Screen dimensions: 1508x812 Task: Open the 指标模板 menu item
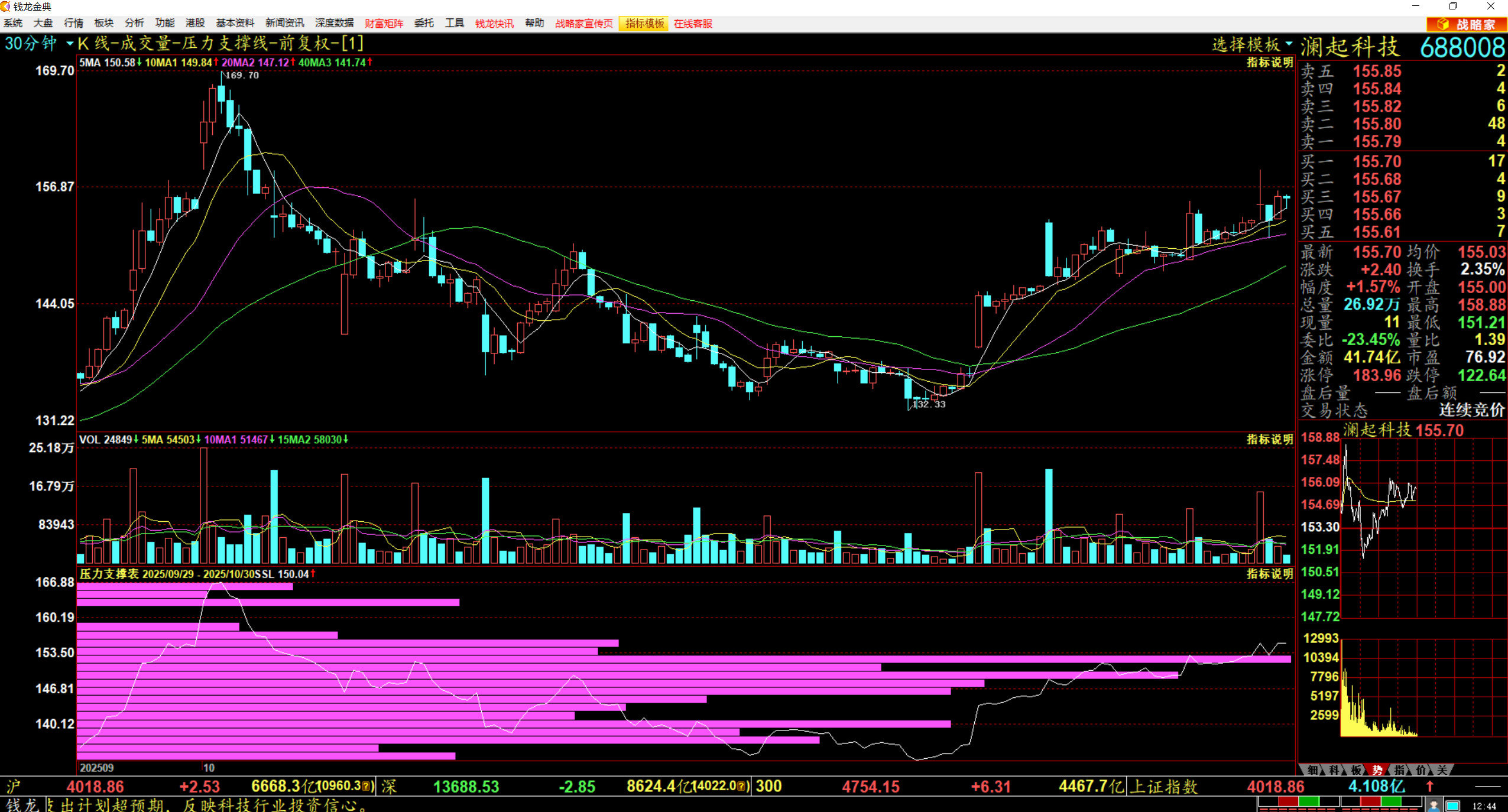(644, 24)
